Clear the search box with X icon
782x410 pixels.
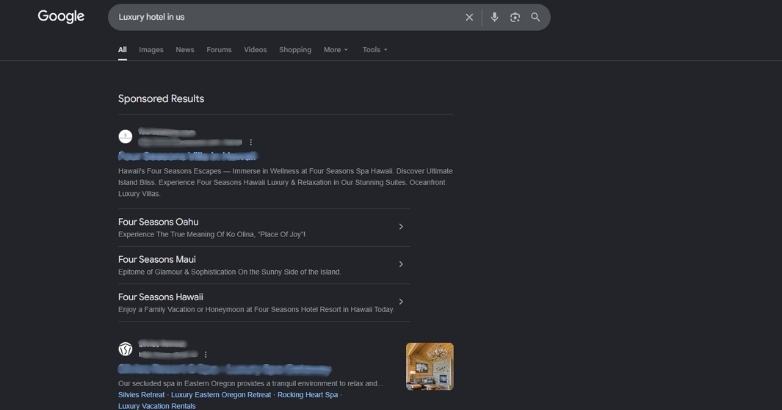coord(469,17)
